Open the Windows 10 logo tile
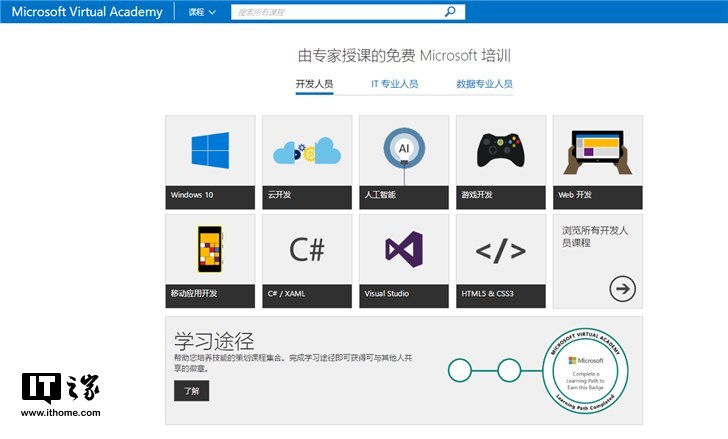Image resolution: width=728 pixels, height=439 pixels. pyautogui.click(x=210, y=150)
